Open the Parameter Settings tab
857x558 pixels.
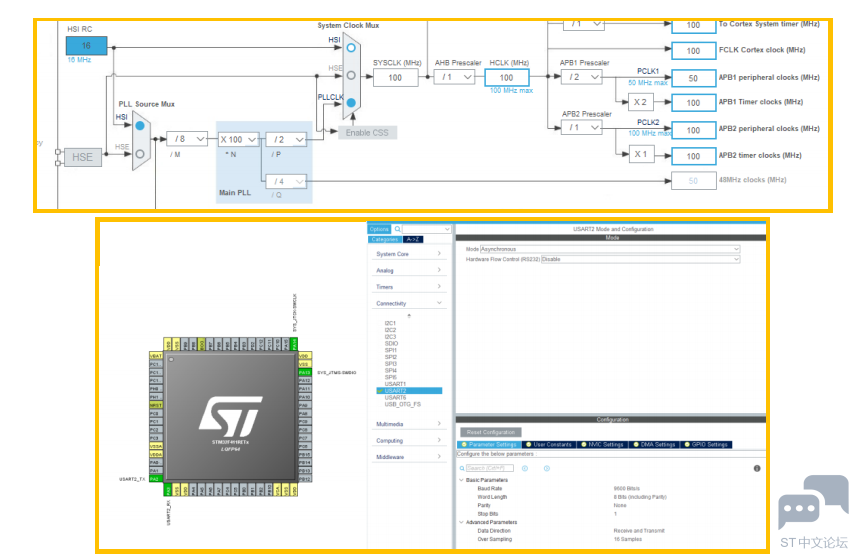[x=489, y=445]
